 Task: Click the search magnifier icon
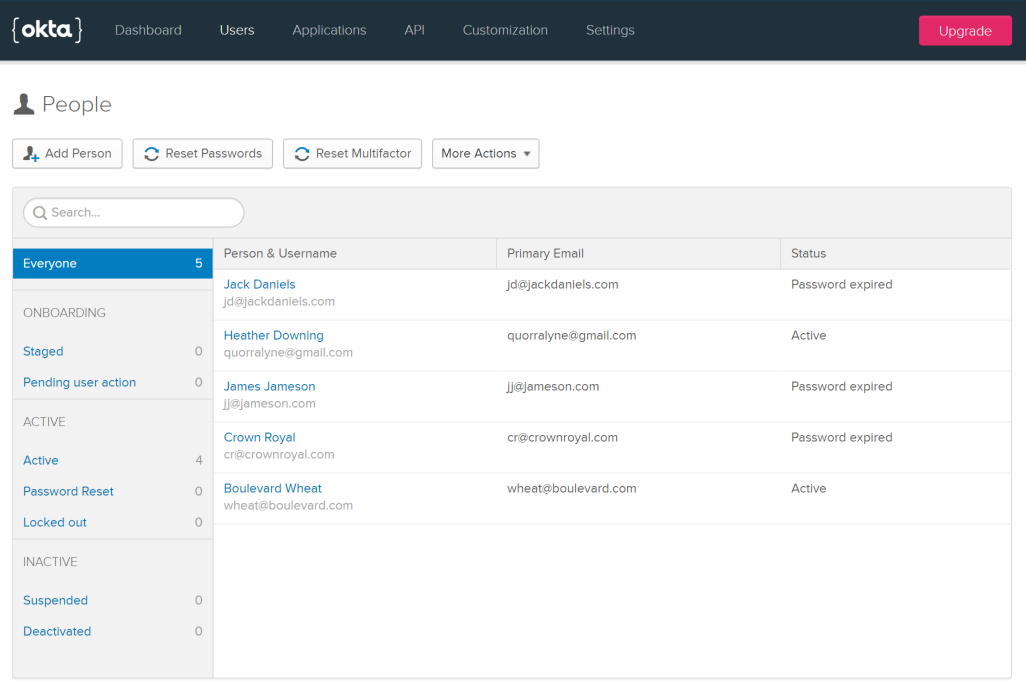point(40,213)
